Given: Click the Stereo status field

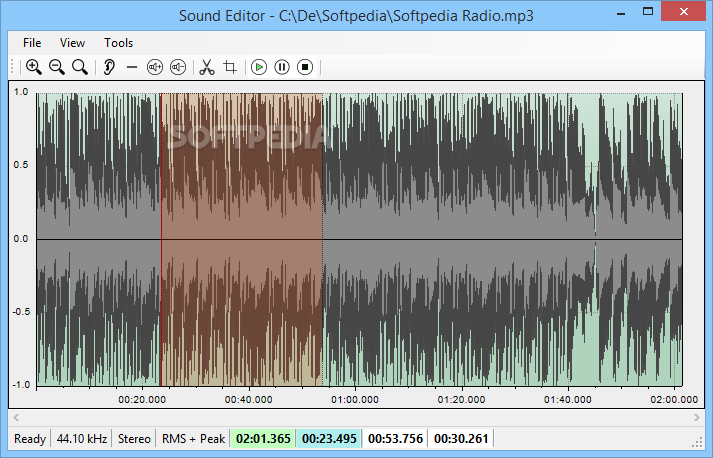Looking at the screenshot, I should [134, 439].
